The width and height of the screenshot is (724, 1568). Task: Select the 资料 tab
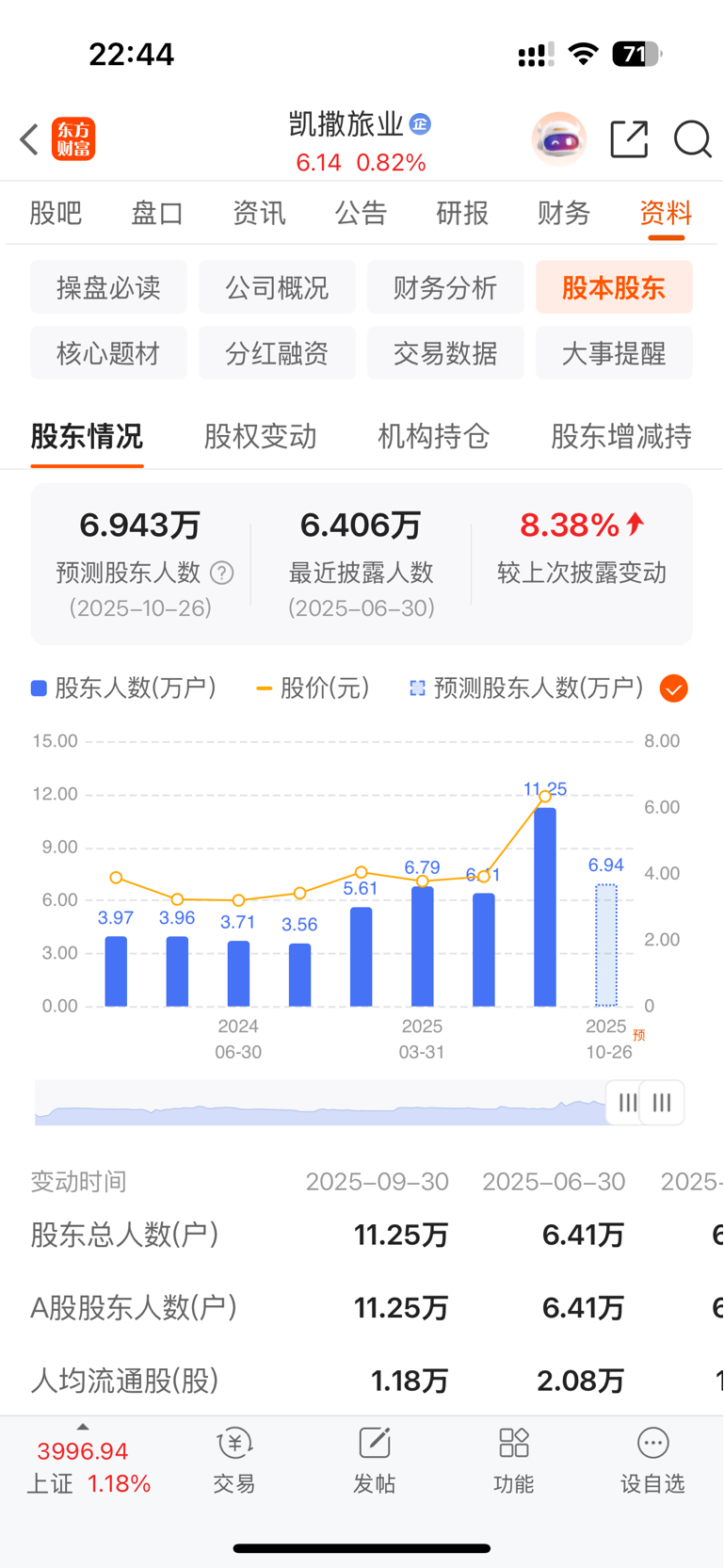[x=666, y=213]
